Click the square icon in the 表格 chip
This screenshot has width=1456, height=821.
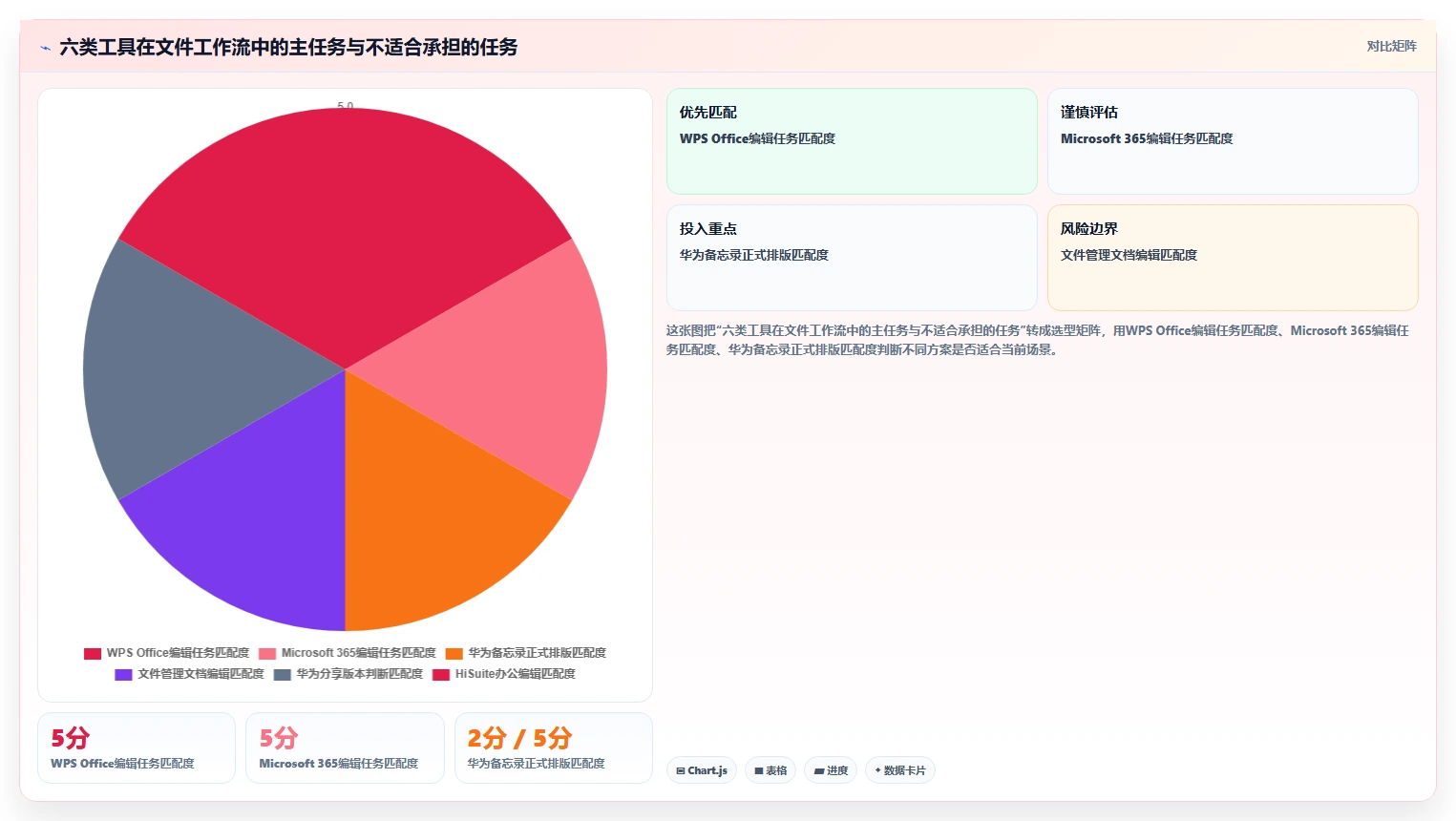[759, 770]
